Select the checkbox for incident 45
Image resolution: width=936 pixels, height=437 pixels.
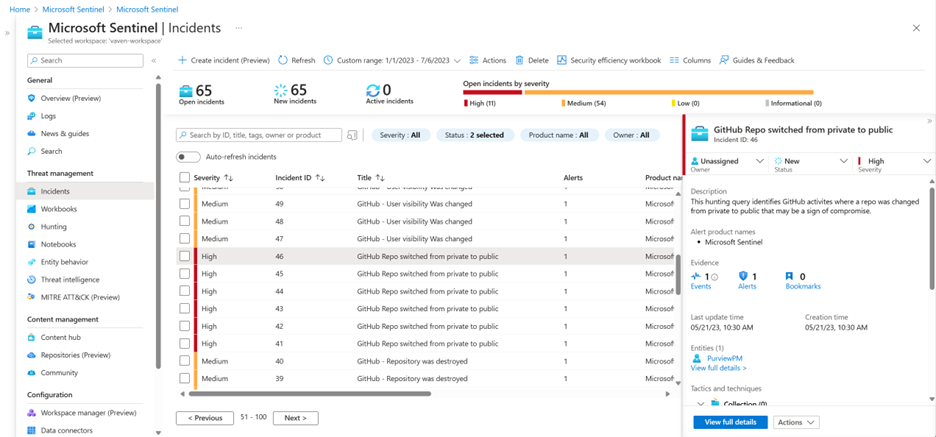tap(184, 273)
